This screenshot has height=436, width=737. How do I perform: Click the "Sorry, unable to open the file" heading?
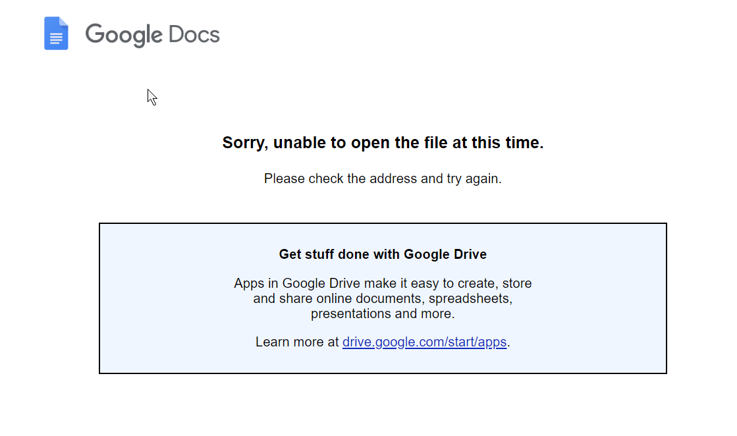(383, 143)
